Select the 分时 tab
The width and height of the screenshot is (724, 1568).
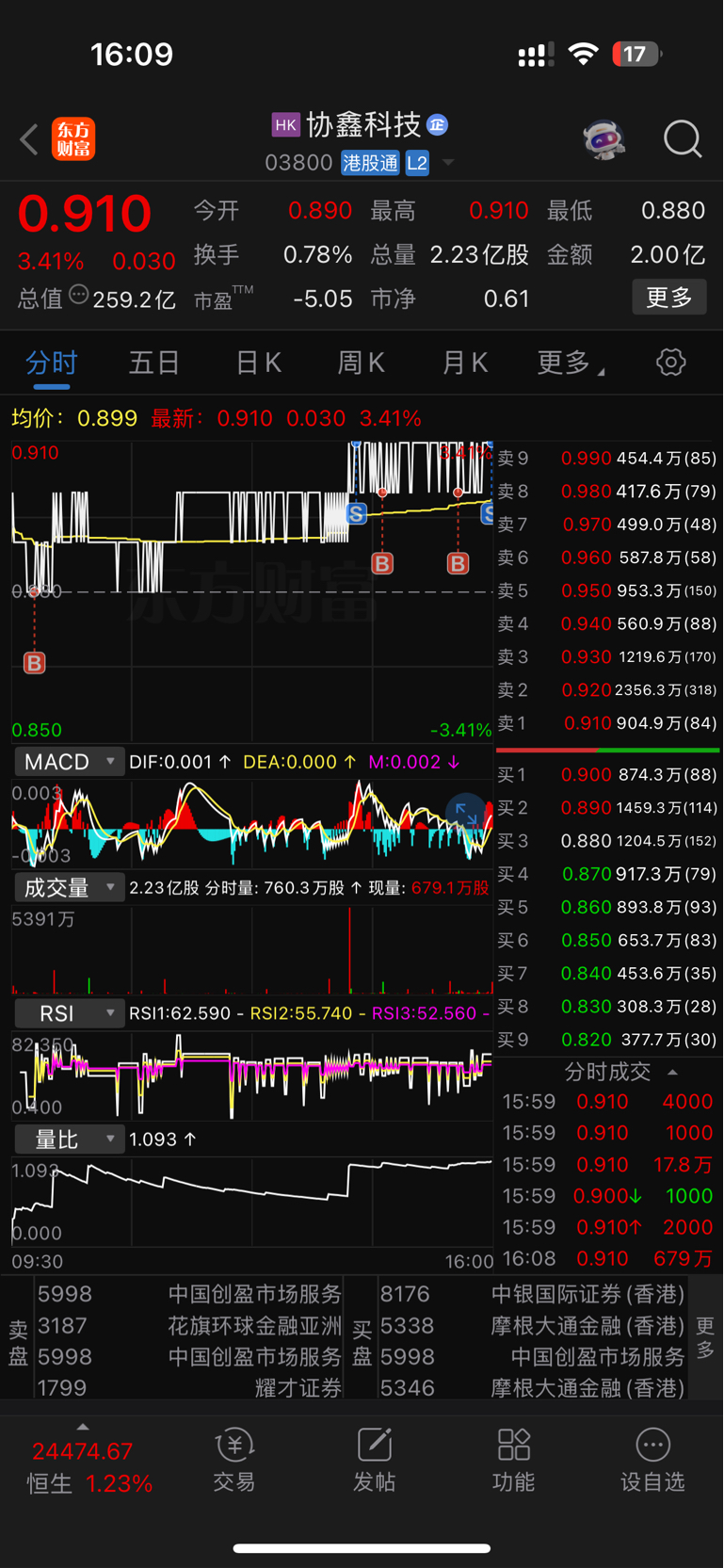tap(52, 363)
